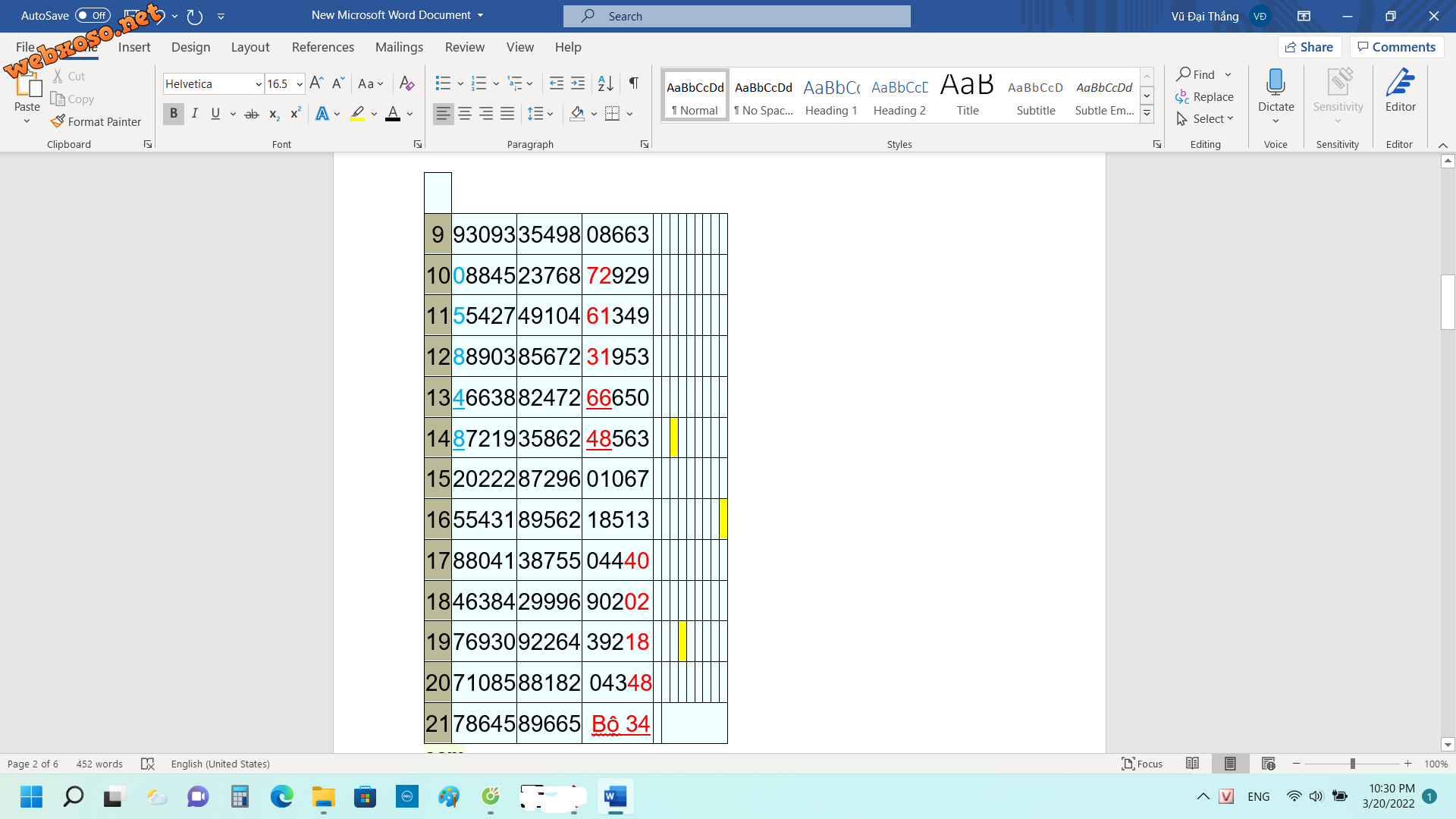Screen dimensions: 1456x819
Task: Open the Mailings tab
Action: pyautogui.click(x=399, y=47)
